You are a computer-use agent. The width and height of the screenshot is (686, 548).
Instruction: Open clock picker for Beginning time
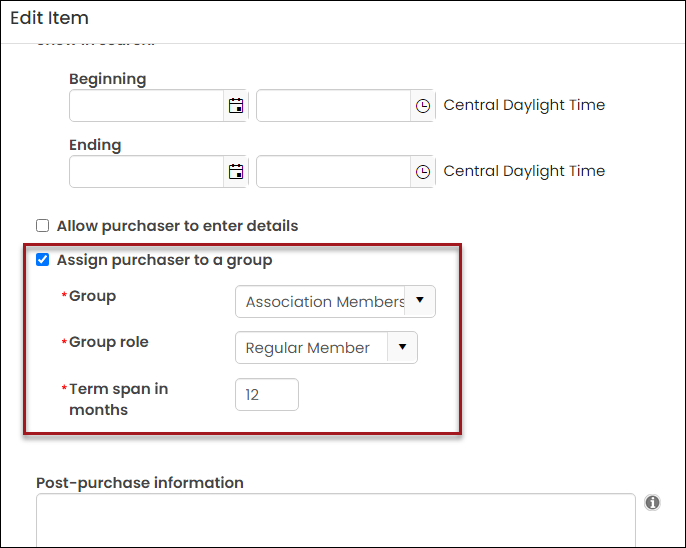[423, 106]
